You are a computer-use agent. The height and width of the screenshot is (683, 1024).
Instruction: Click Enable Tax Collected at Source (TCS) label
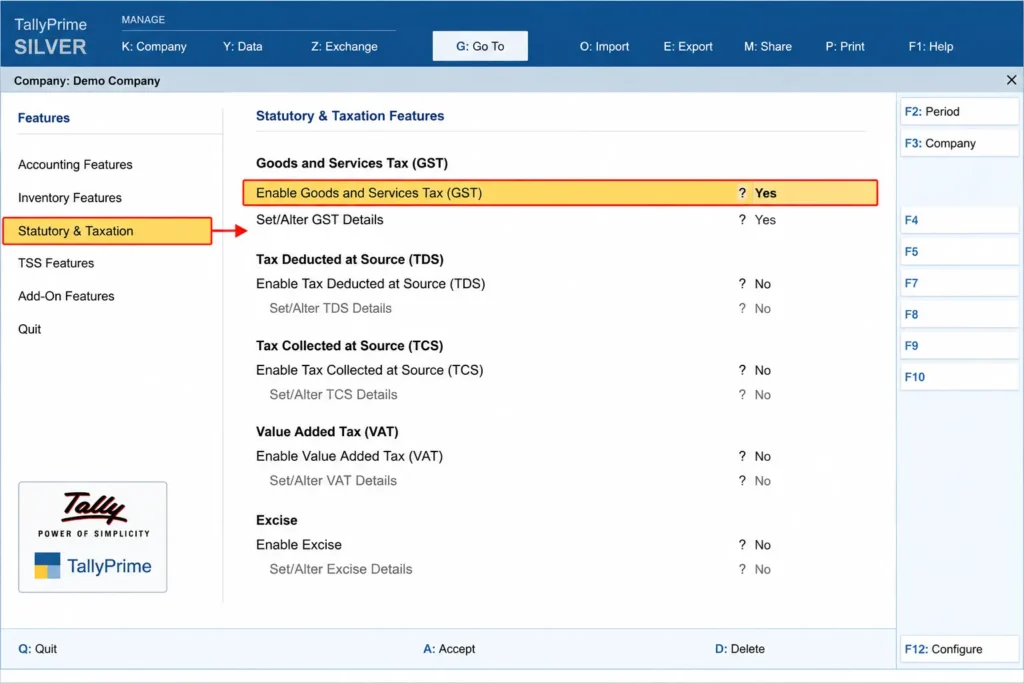pos(370,370)
